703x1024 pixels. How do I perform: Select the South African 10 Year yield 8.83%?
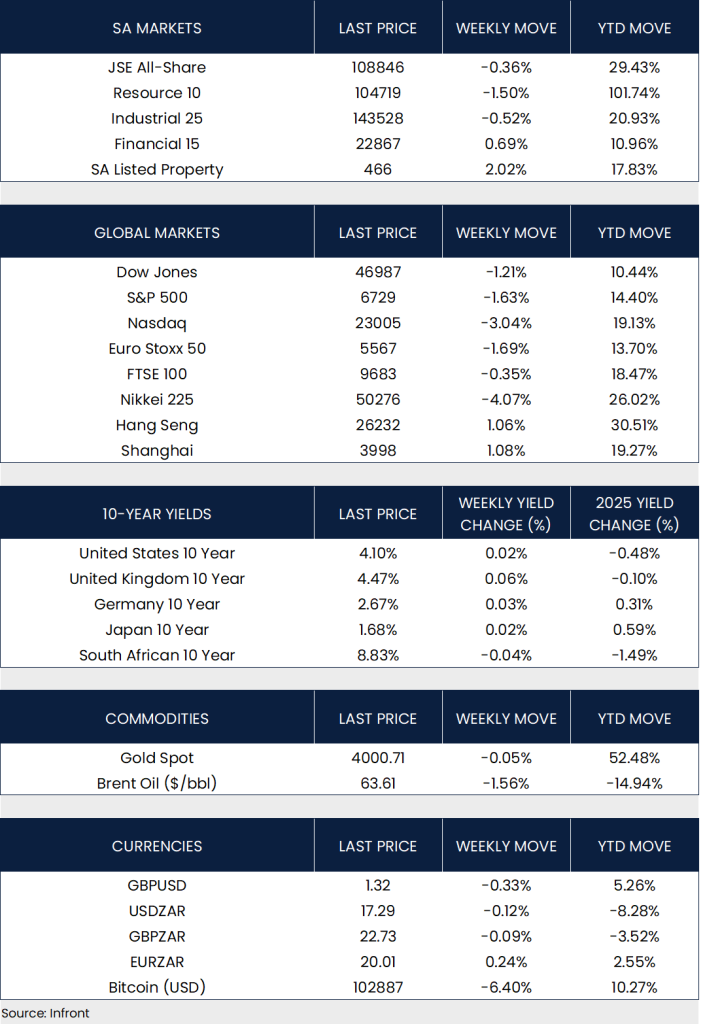[377, 655]
